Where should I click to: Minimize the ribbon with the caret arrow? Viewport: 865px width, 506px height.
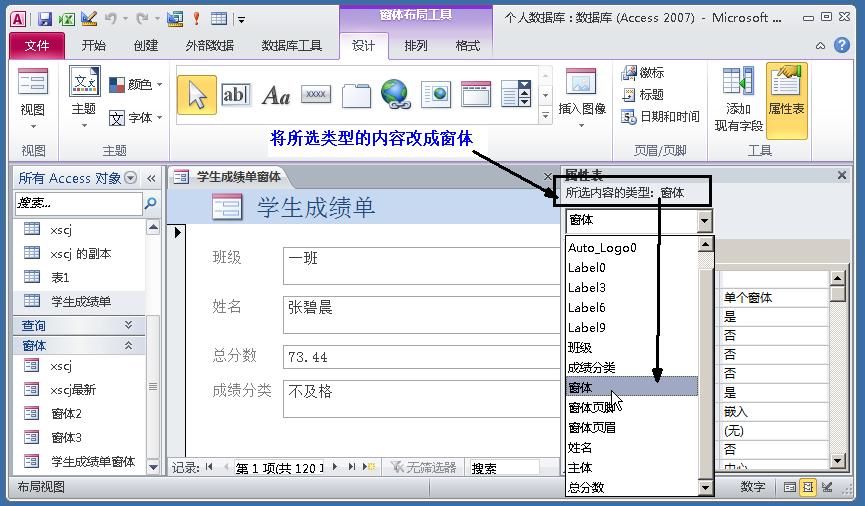[x=820, y=46]
